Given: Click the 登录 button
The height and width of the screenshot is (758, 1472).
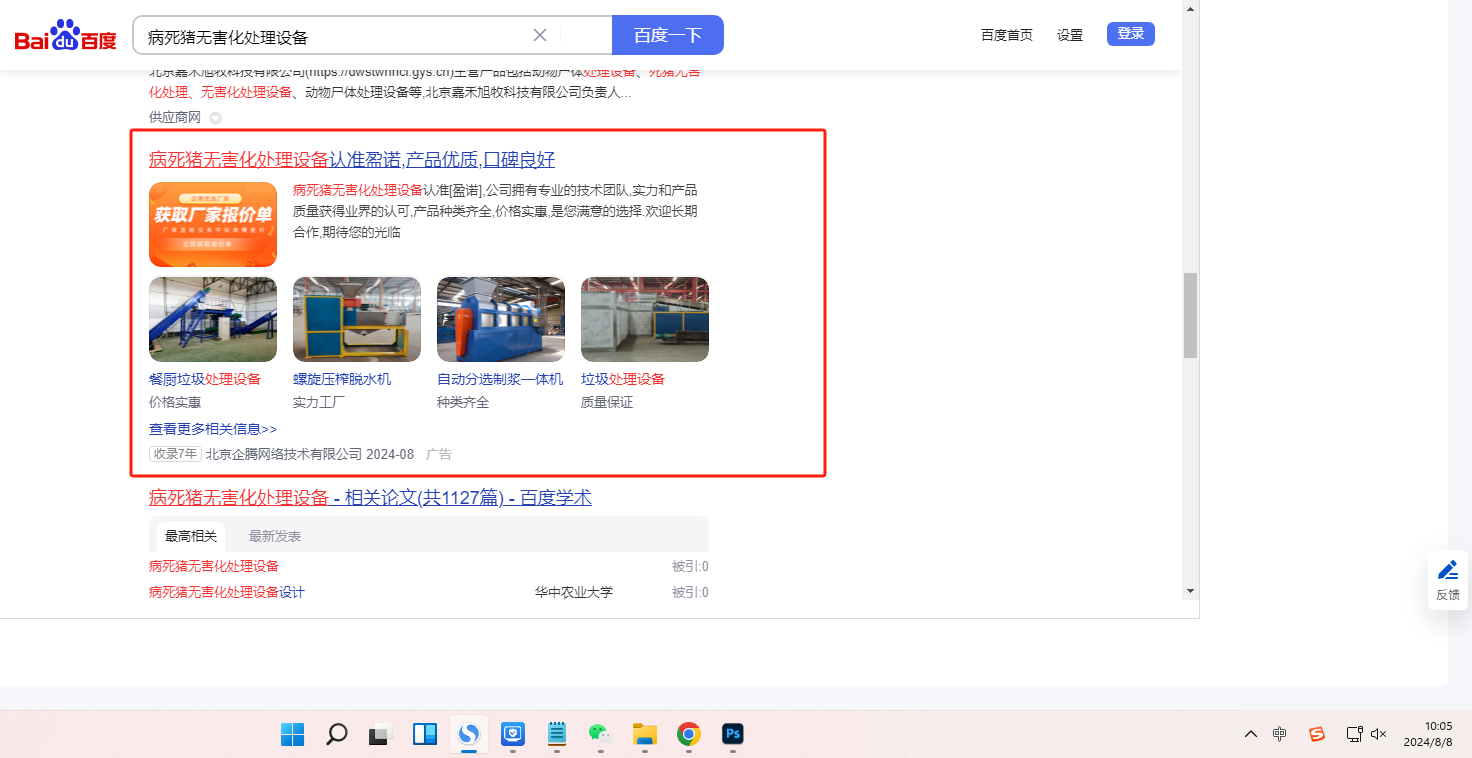Looking at the screenshot, I should point(1131,34).
